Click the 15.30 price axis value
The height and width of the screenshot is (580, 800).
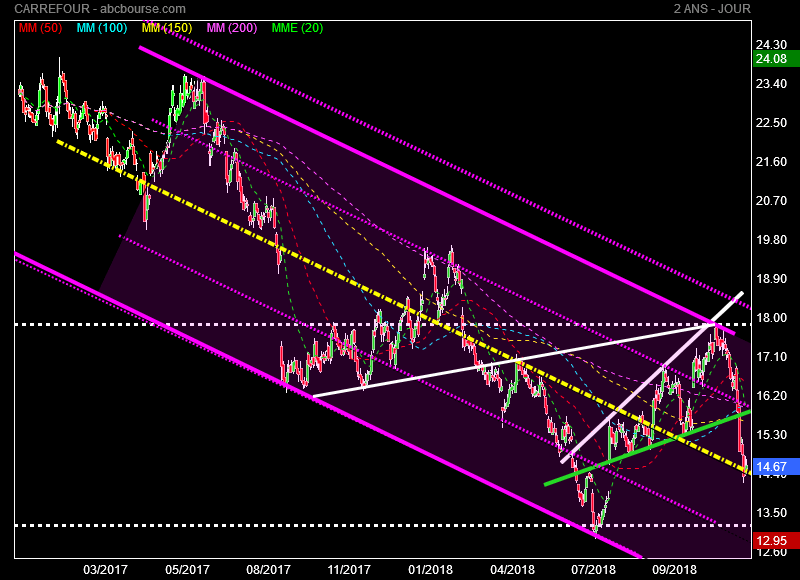[x=771, y=435]
